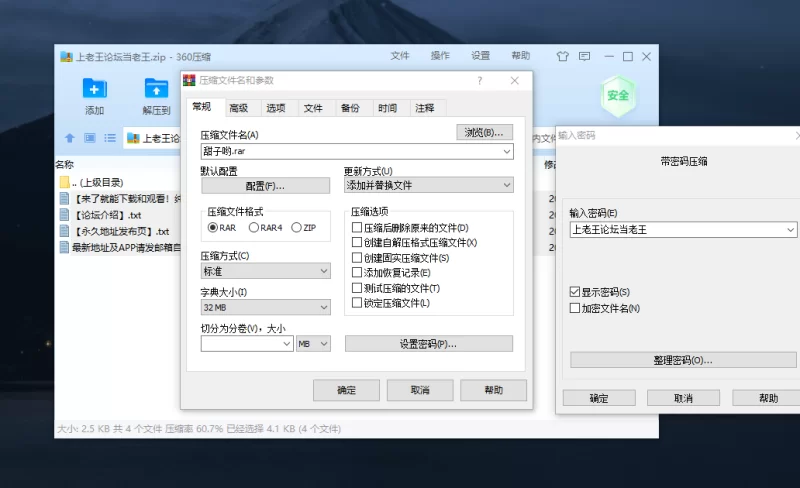Click the 浏览(B)... button

[x=484, y=132]
